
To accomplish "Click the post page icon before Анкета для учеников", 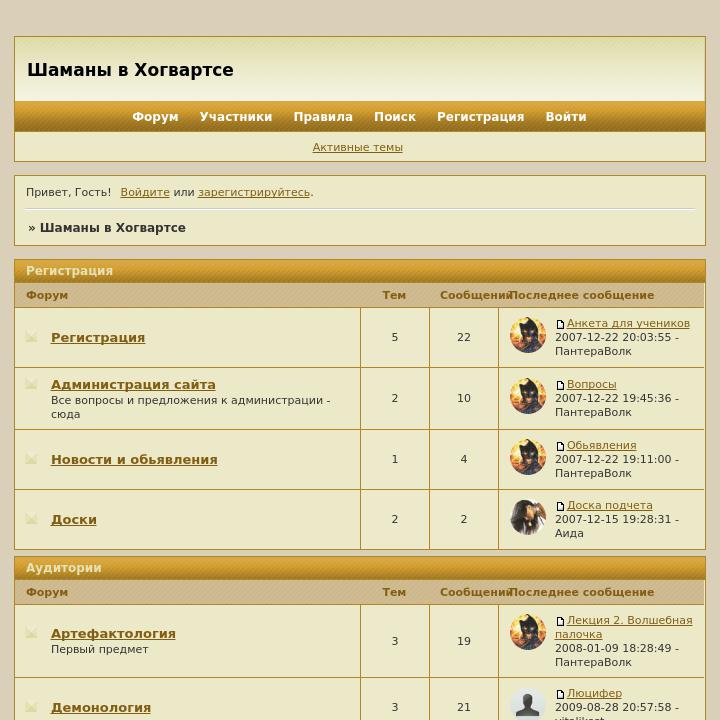I will (560, 324).
